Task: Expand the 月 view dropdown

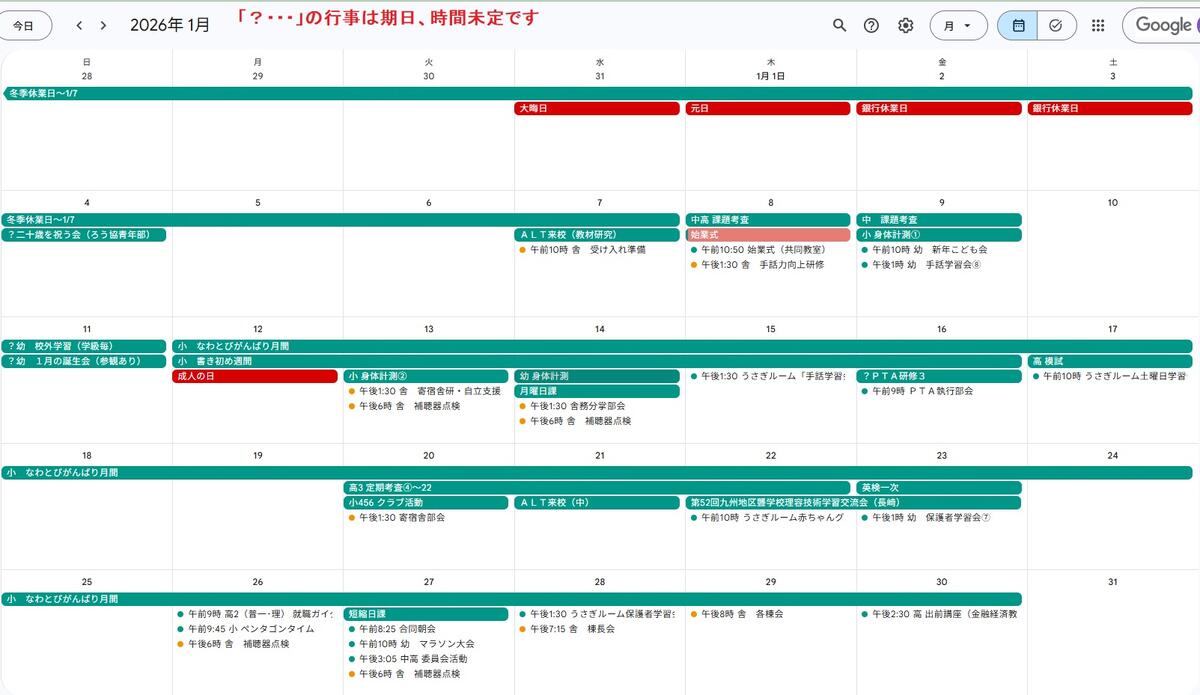Action: 958,25
